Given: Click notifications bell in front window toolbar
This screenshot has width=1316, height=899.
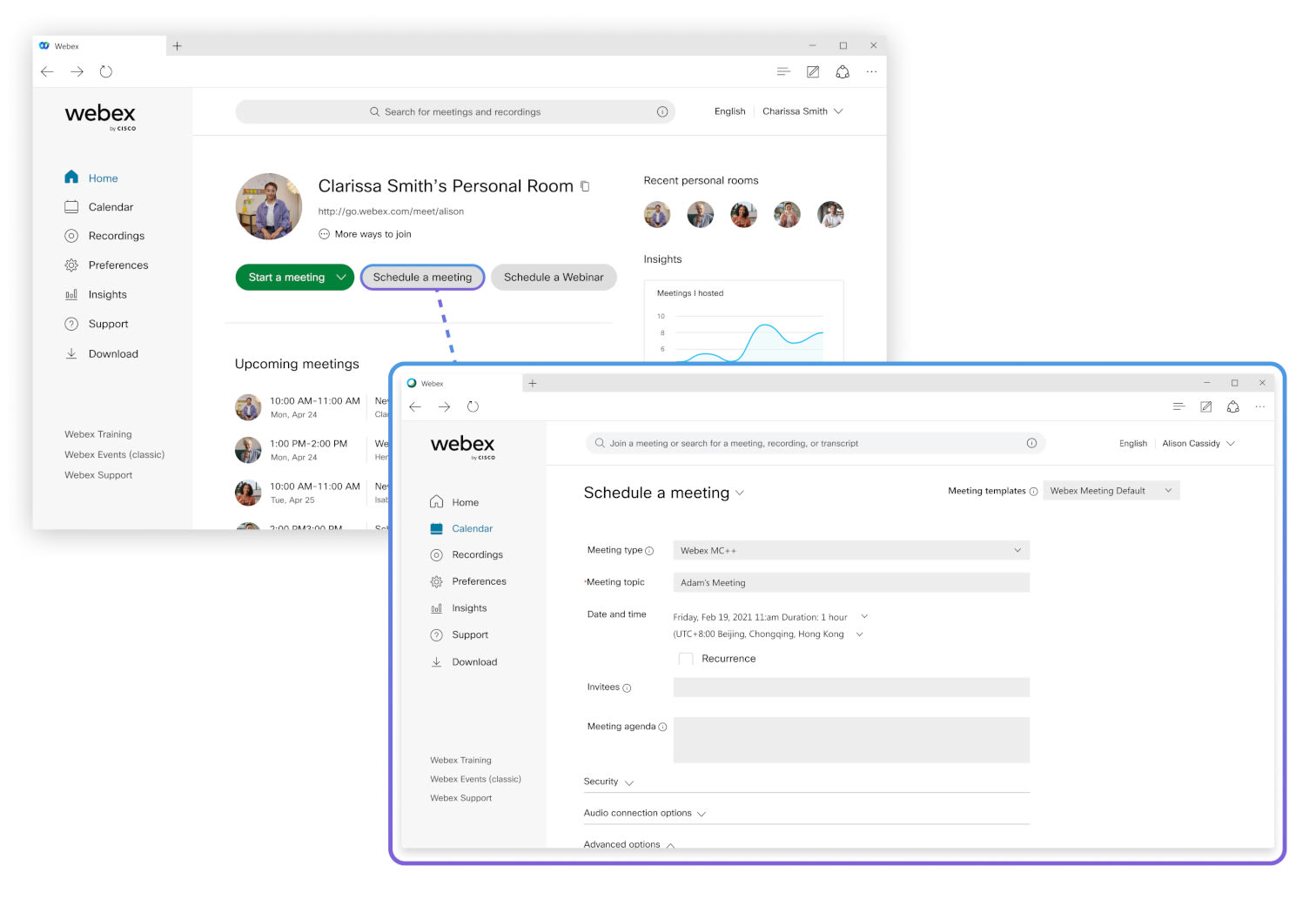Looking at the screenshot, I should [1232, 407].
